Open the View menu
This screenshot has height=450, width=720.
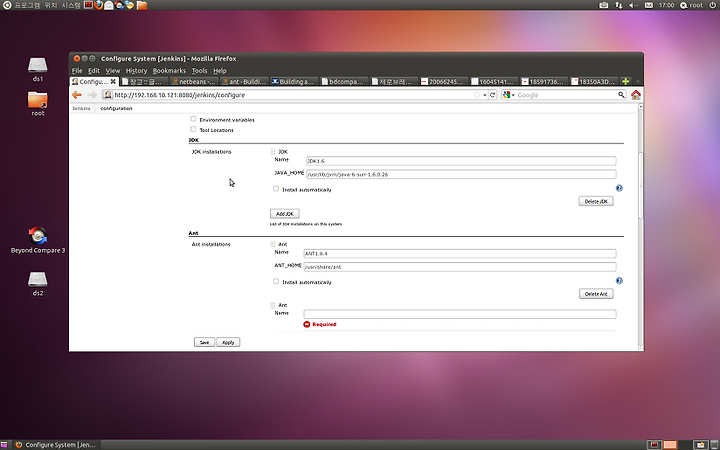coord(112,71)
